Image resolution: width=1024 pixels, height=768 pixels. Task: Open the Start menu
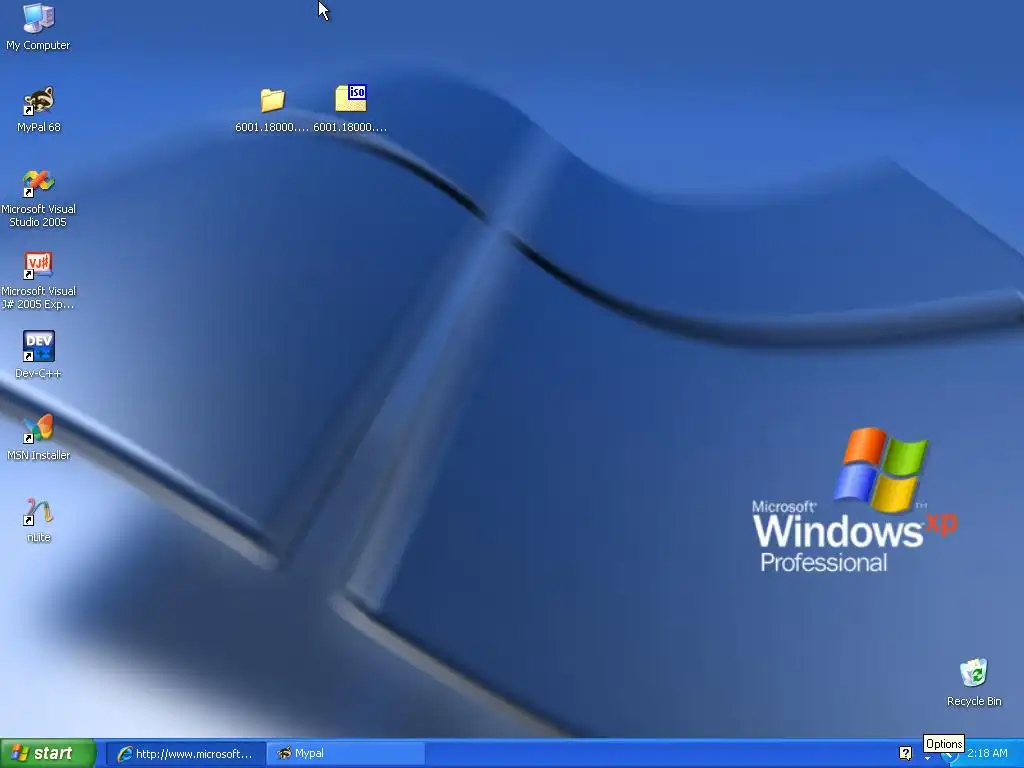pos(48,754)
